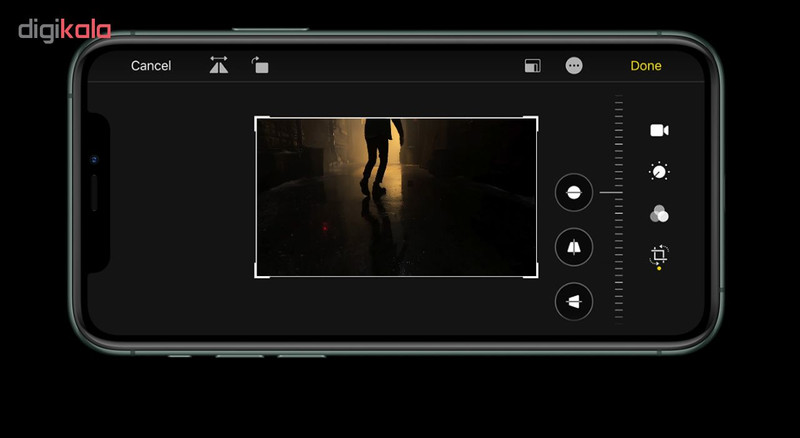Image resolution: width=800 pixels, height=438 pixels.
Task: Tap the Cancel button
Action: 151,66
